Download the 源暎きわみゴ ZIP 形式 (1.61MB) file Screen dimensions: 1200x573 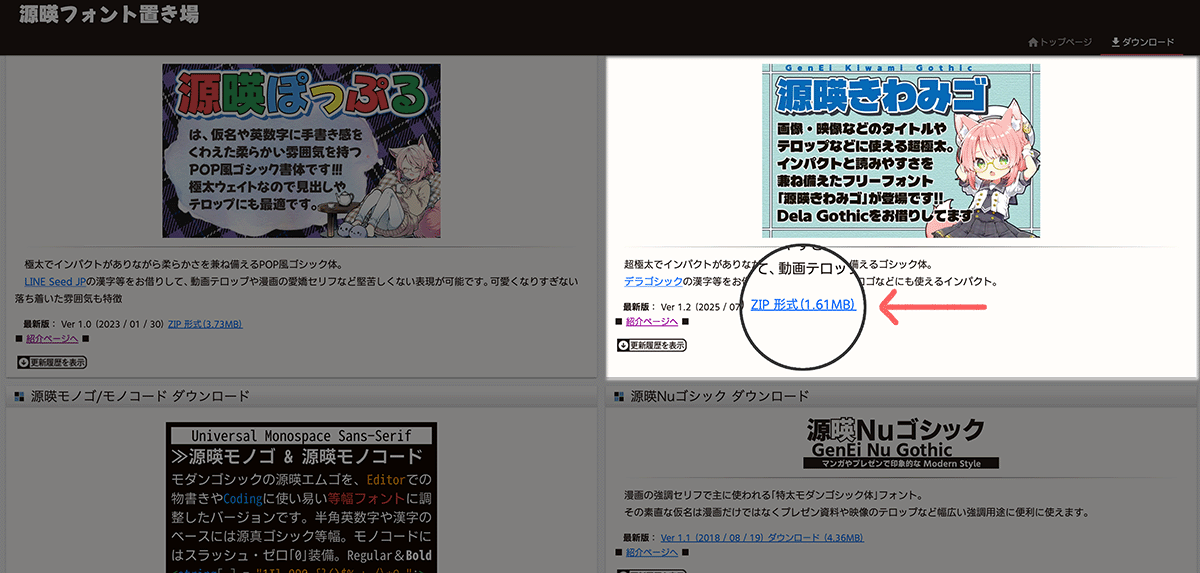click(x=803, y=305)
